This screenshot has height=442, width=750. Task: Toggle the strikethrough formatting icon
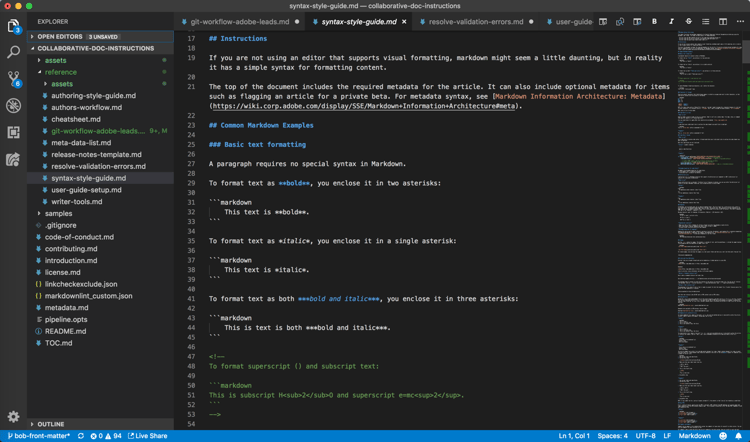[689, 21]
